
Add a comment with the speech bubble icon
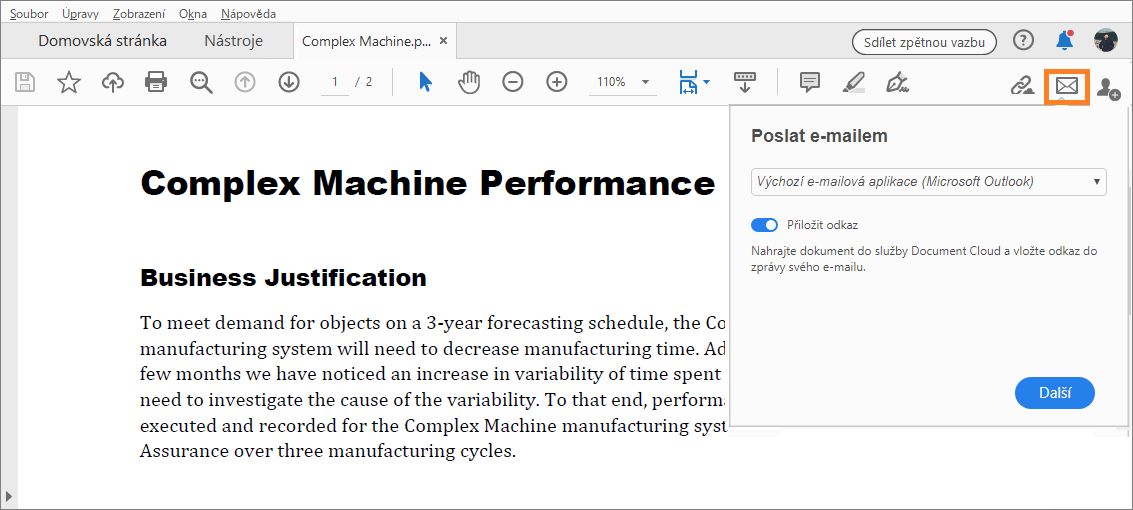[x=810, y=82]
